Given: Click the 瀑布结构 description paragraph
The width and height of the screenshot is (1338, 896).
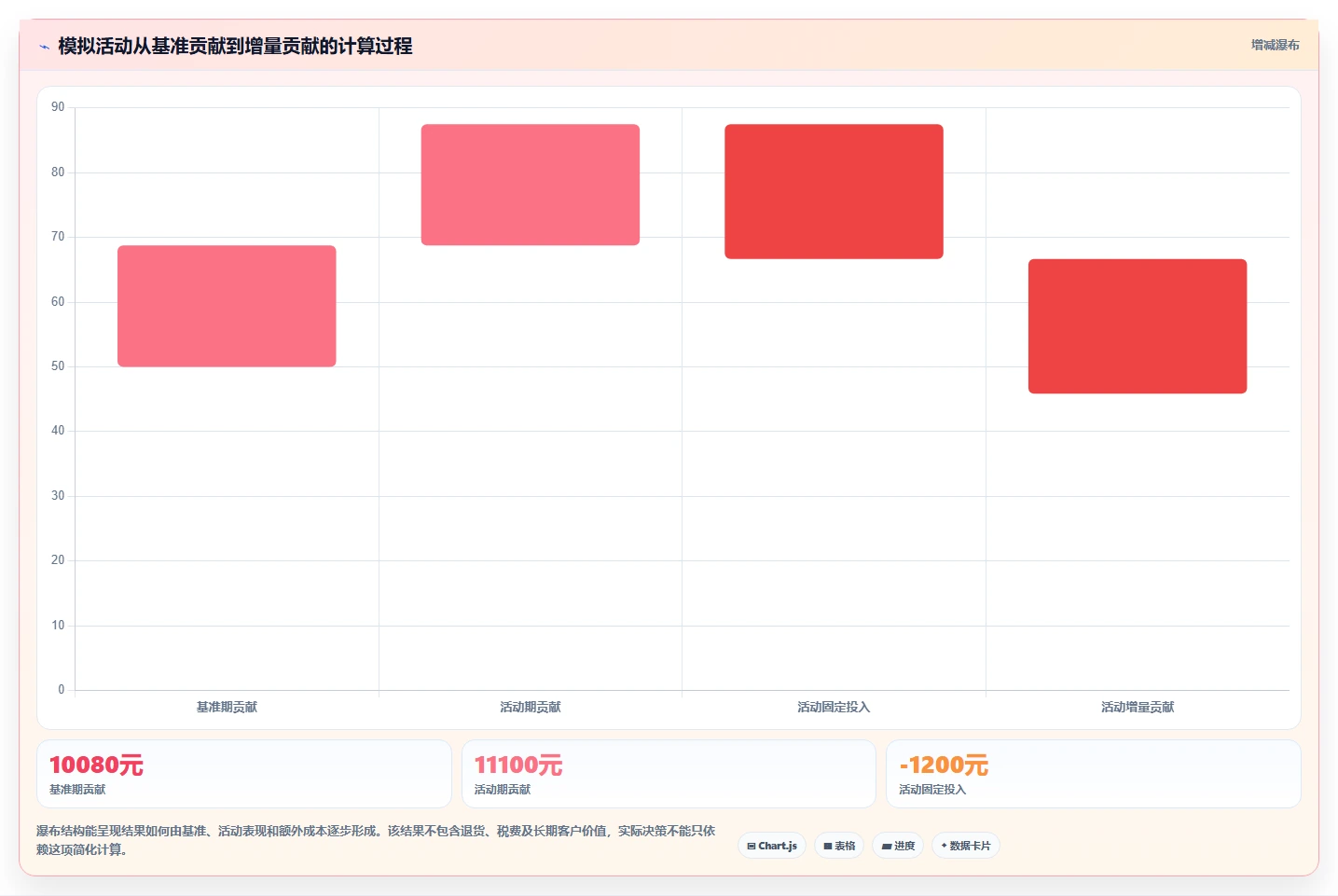Looking at the screenshot, I should (x=376, y=840).
